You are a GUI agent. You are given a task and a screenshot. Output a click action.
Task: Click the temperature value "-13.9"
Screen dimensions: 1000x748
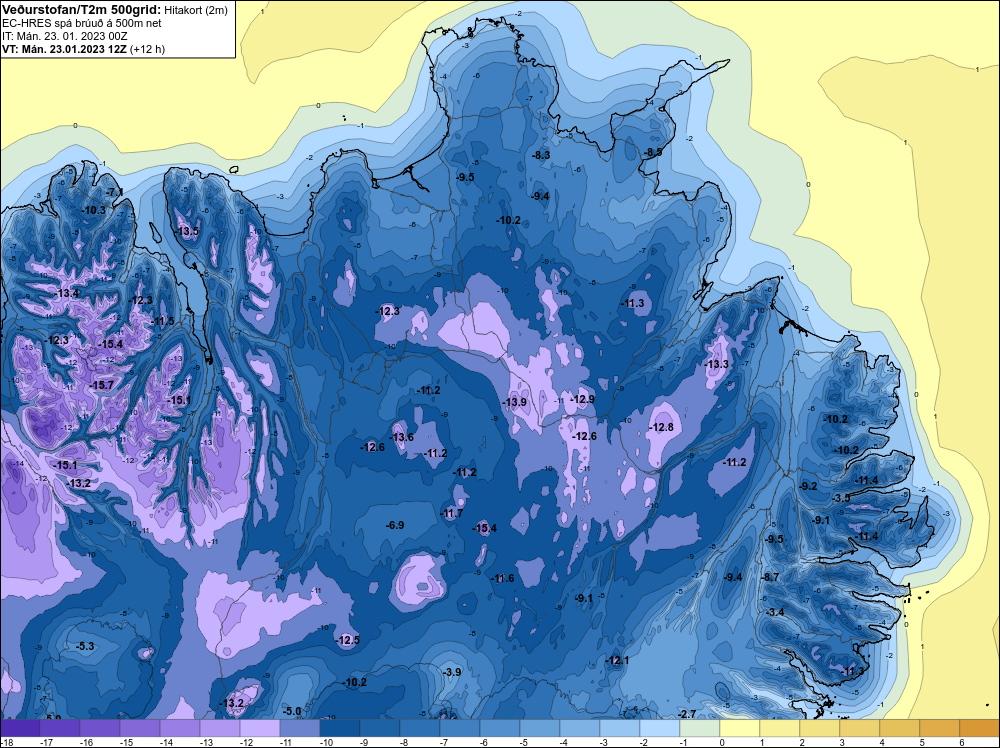click(515, 402)
